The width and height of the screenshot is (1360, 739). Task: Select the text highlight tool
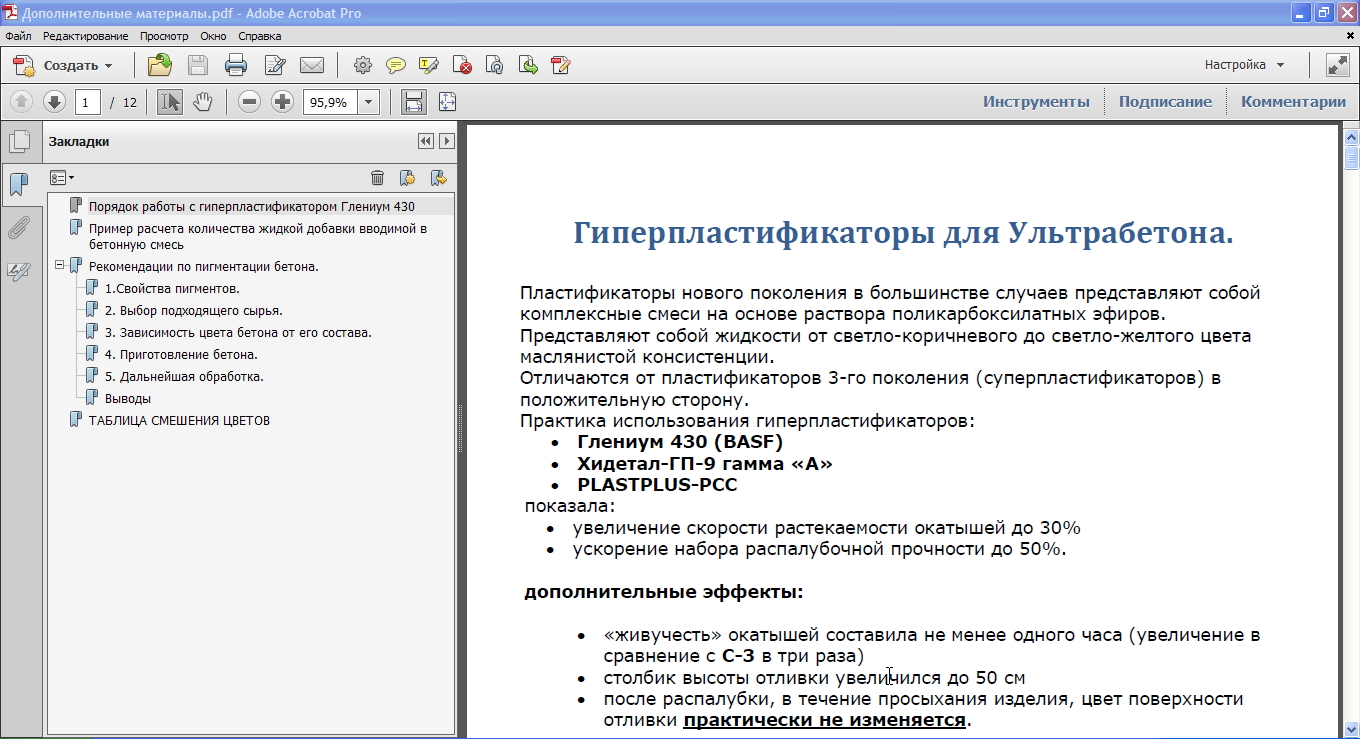pyautogui.click(x=429, y=66)
